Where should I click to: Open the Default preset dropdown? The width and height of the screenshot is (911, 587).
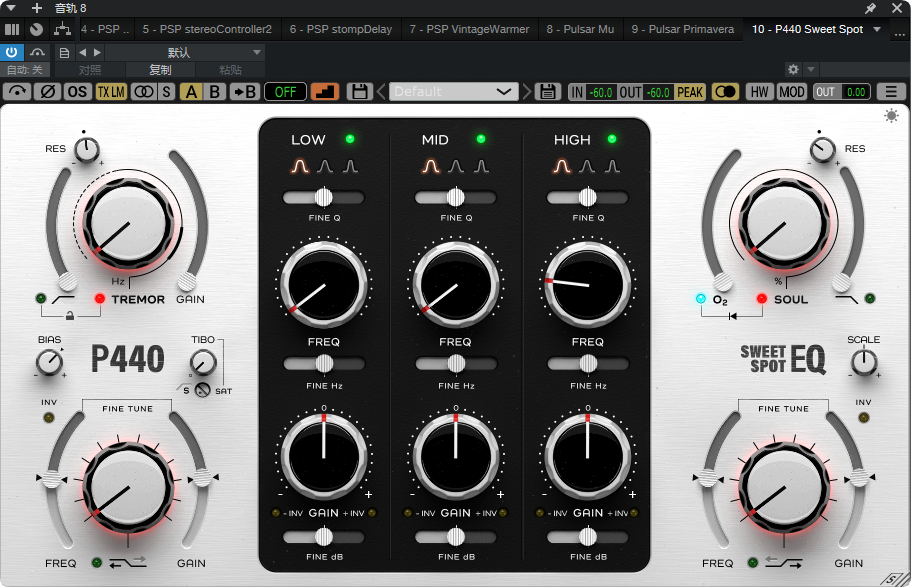point(453,92)
